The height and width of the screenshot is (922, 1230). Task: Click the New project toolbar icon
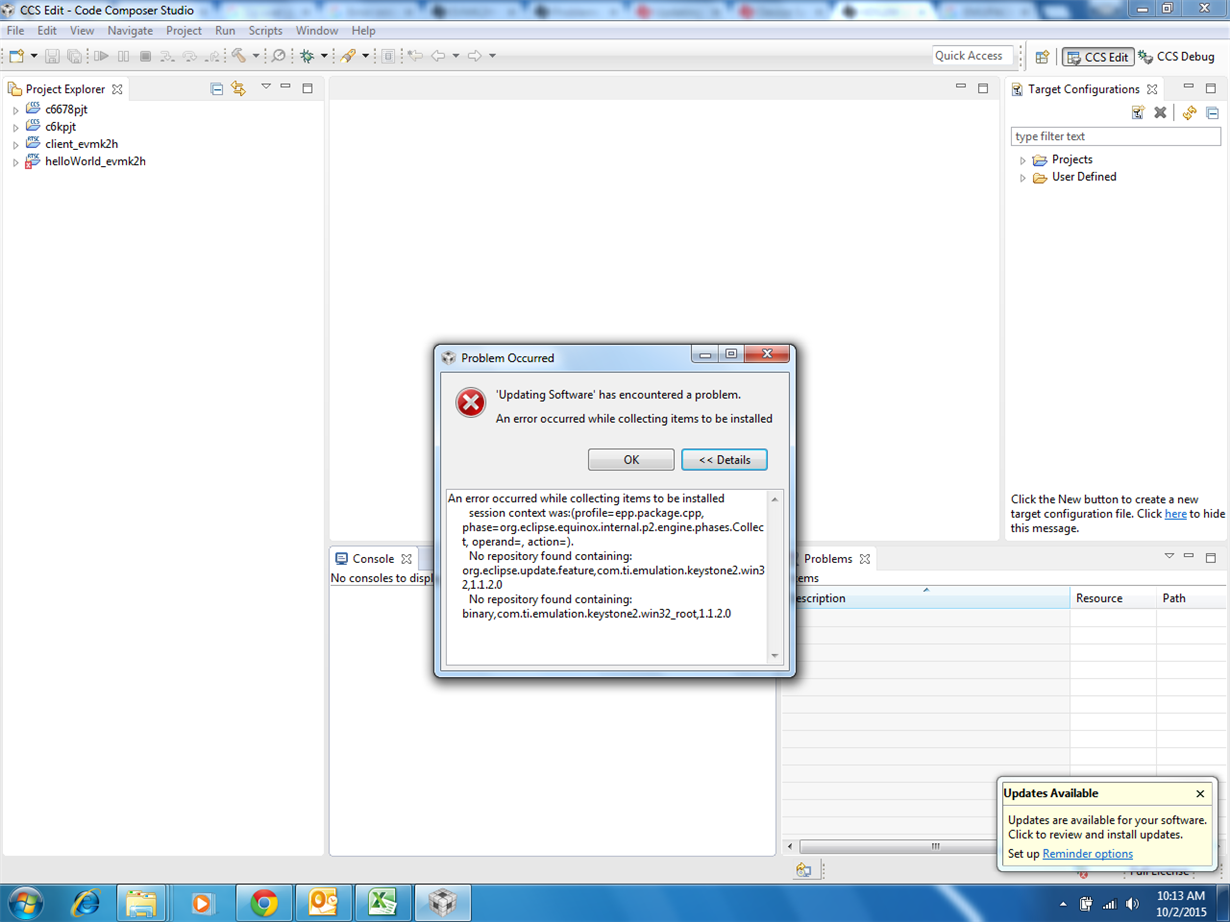[17, 56]
